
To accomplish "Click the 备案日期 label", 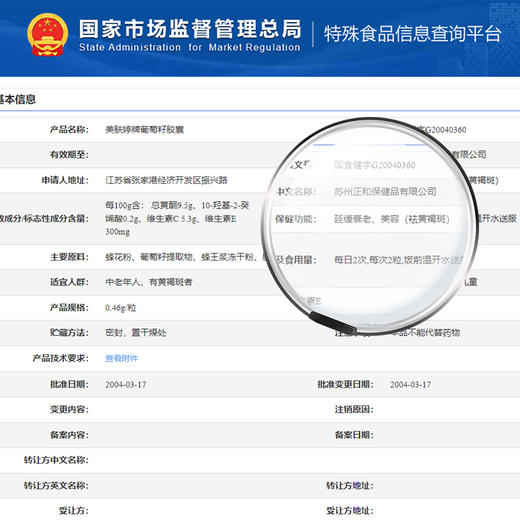I will [x=354, y=435].
